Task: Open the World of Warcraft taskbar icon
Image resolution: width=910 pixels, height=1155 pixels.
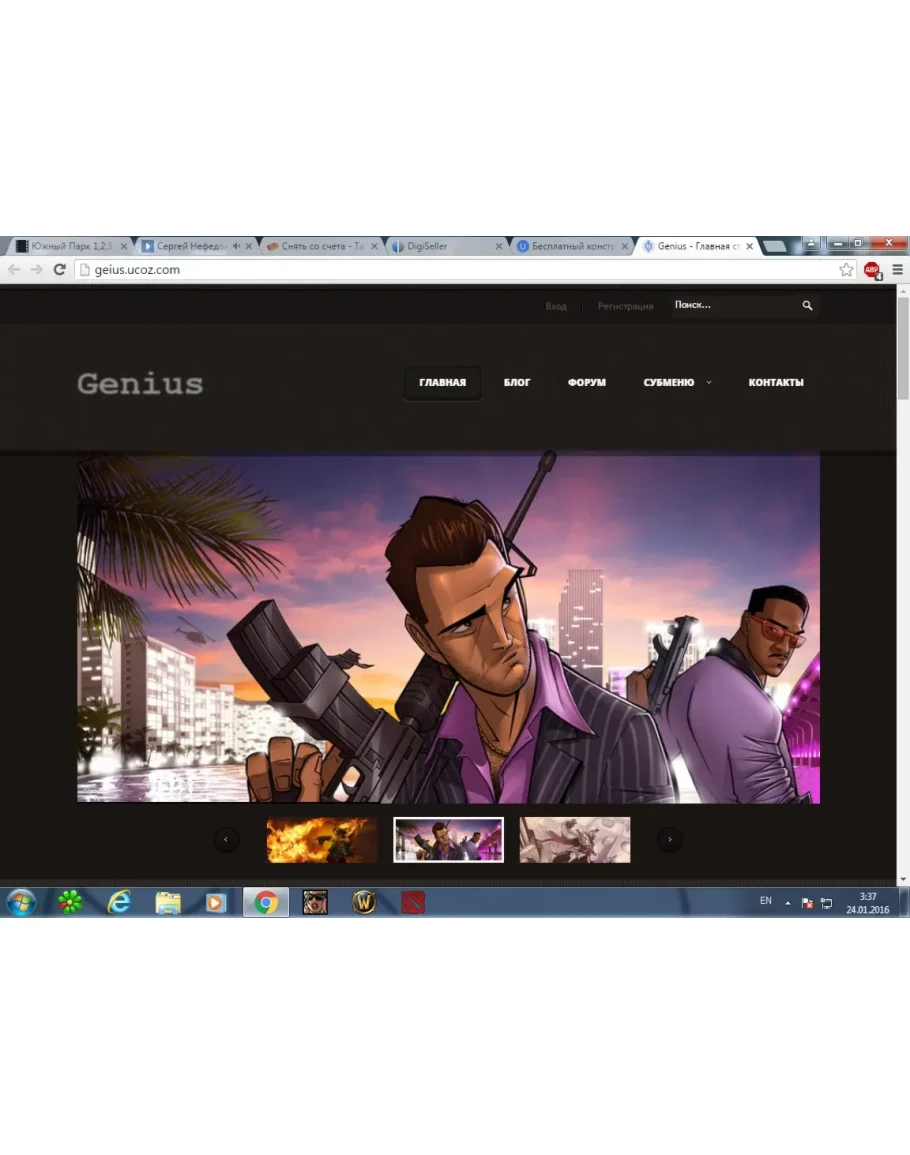Action: (364, 902)
